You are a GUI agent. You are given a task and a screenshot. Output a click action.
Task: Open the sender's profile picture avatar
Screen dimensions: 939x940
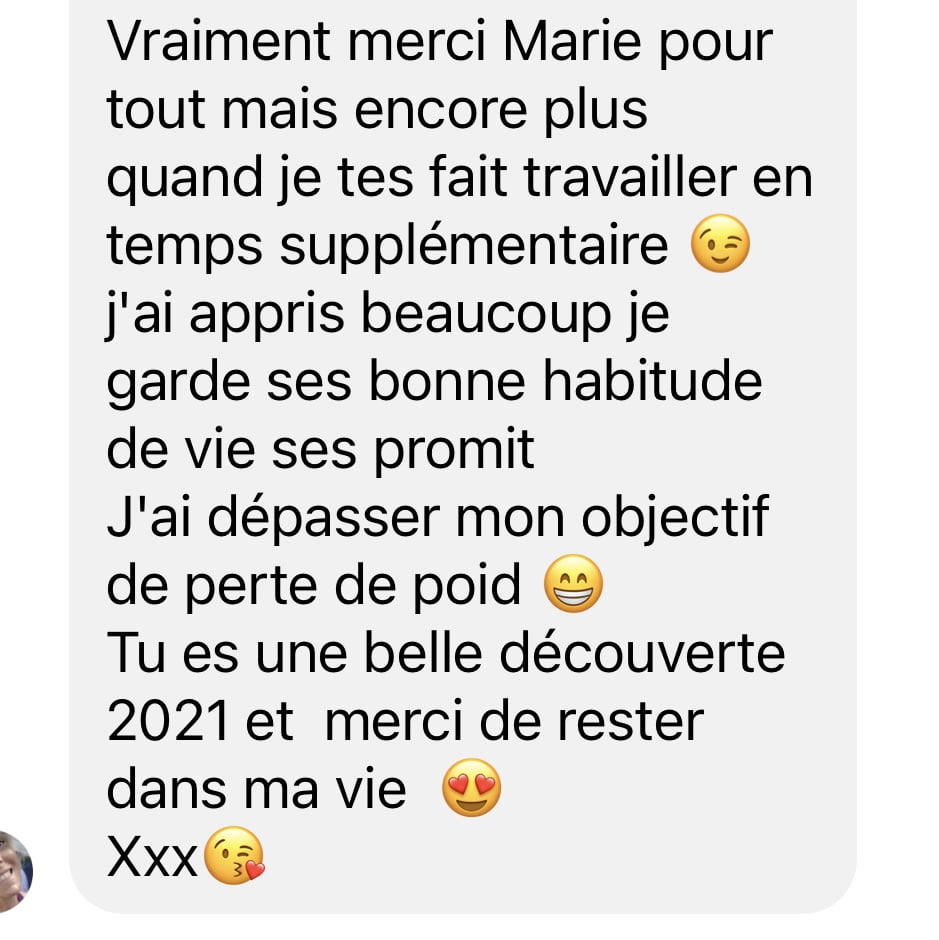tap(13, 872)
